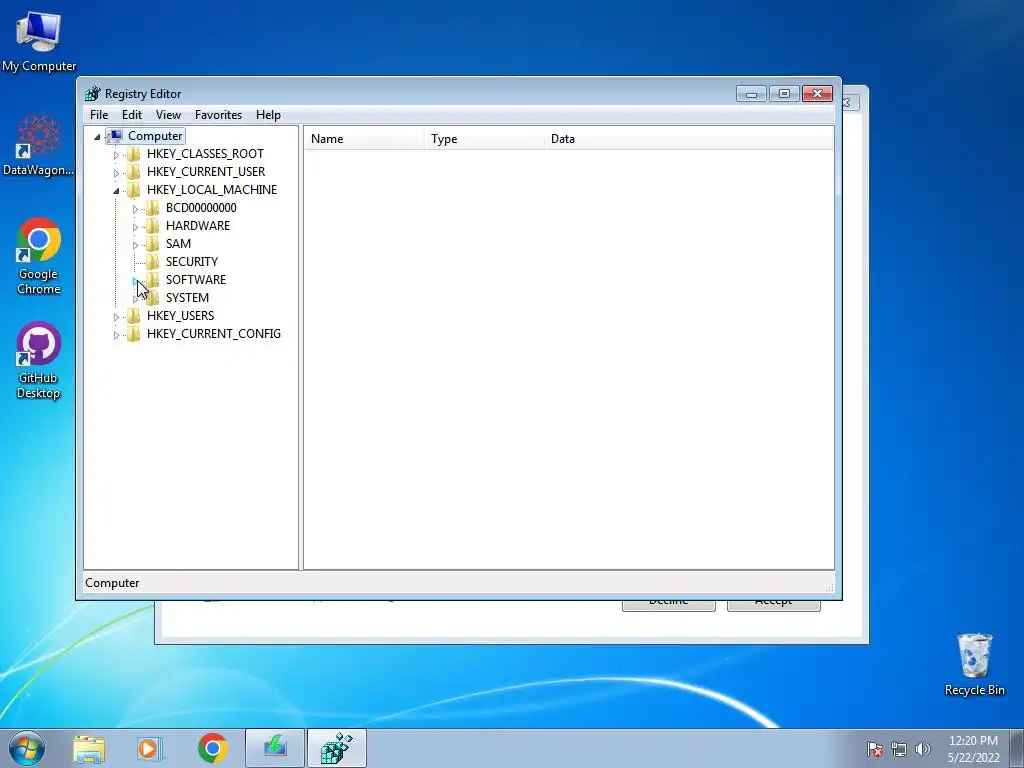Click the SOFTWARE folder icon
This screenshot has height=768, width=1024.
[x=152, y=280]
